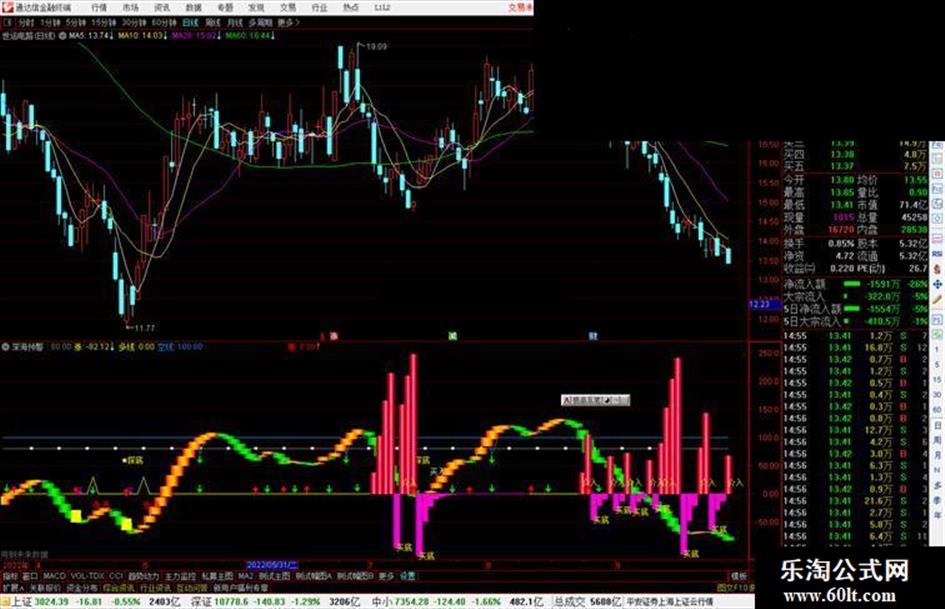The image size is (945, 609).
Task: Open the 关联报价 tab
Action: [46, 587]
